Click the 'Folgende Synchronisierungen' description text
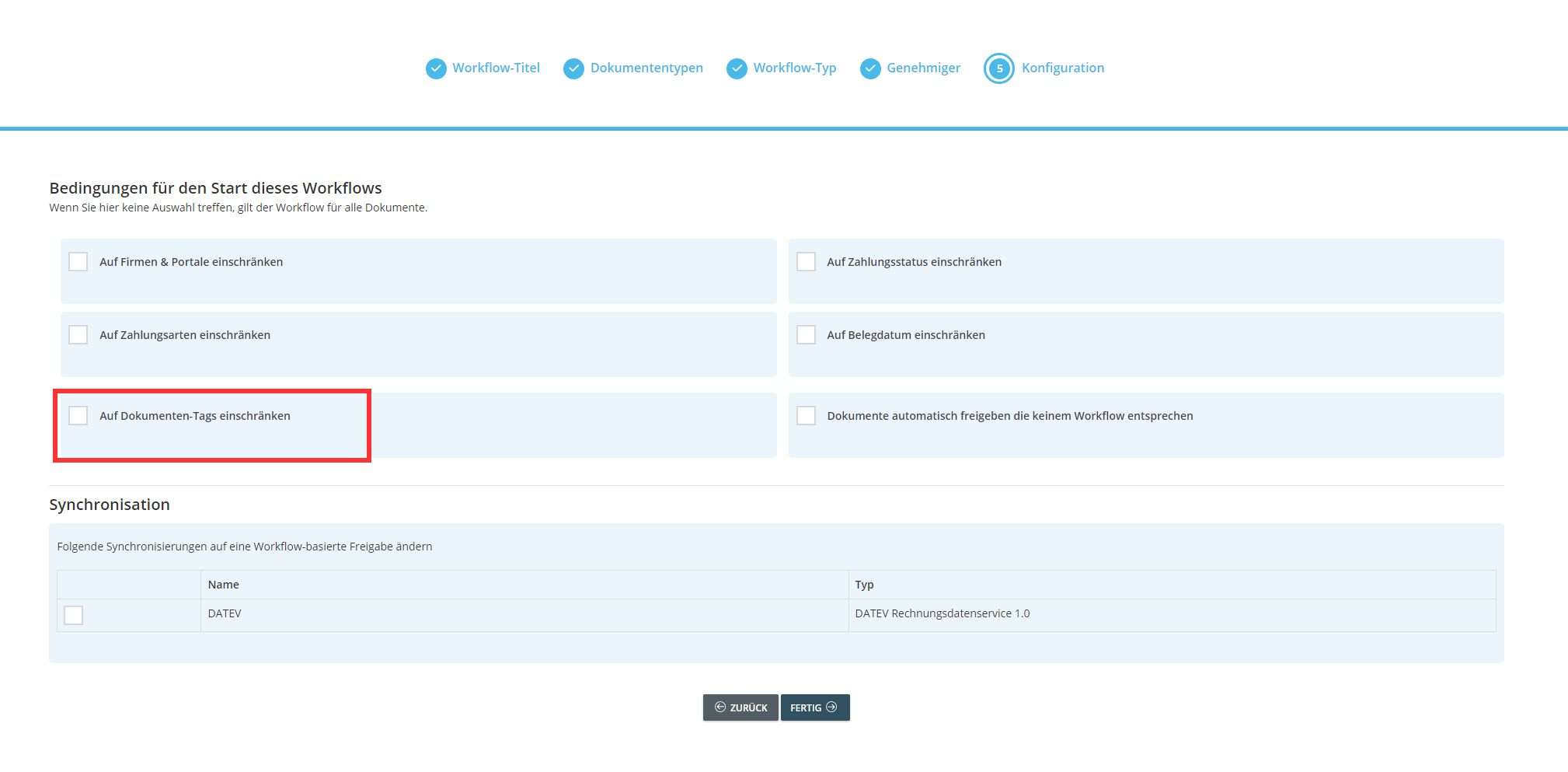1568x772 pixels. (x=245, y=547)
